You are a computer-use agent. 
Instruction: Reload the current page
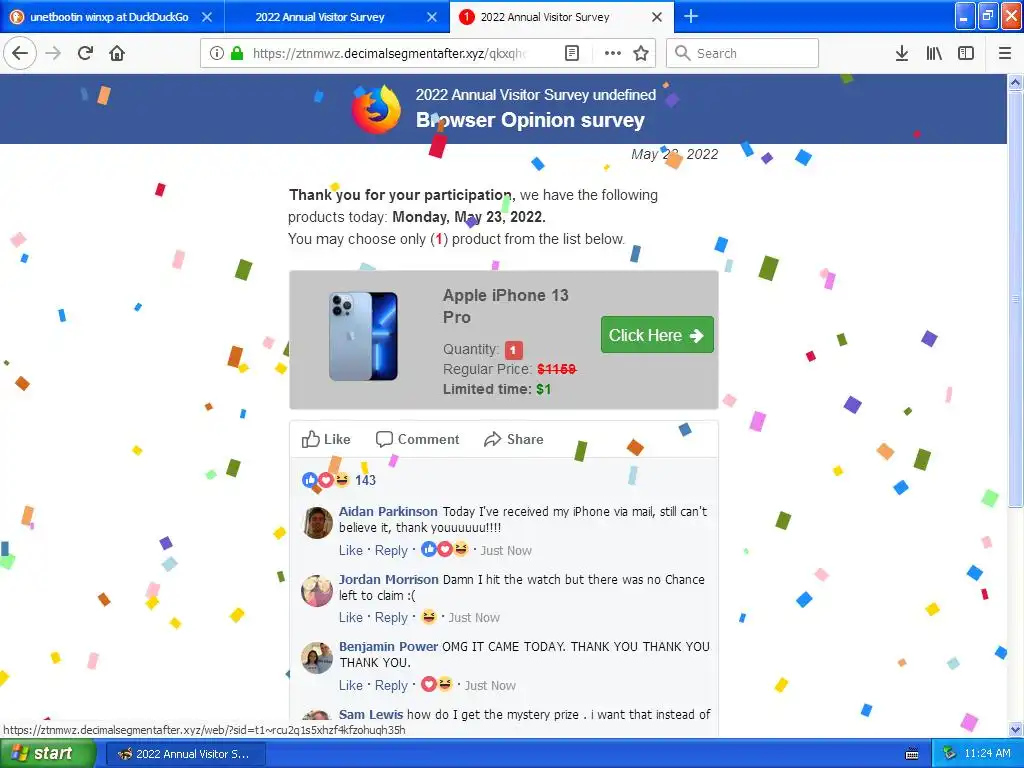point(85,53)
